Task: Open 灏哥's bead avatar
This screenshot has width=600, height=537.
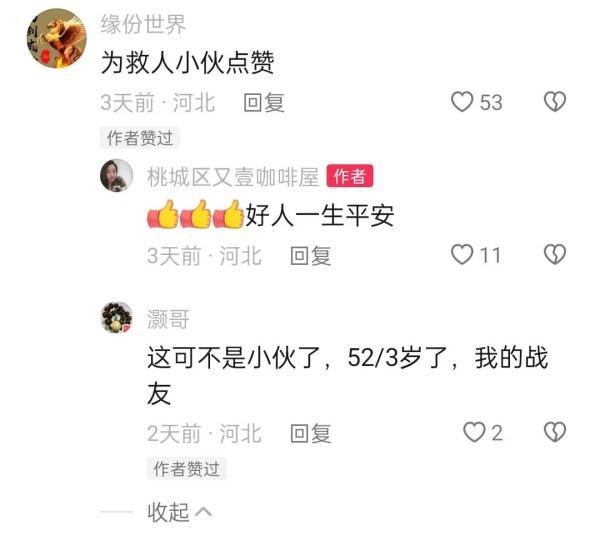Action: 117,318
